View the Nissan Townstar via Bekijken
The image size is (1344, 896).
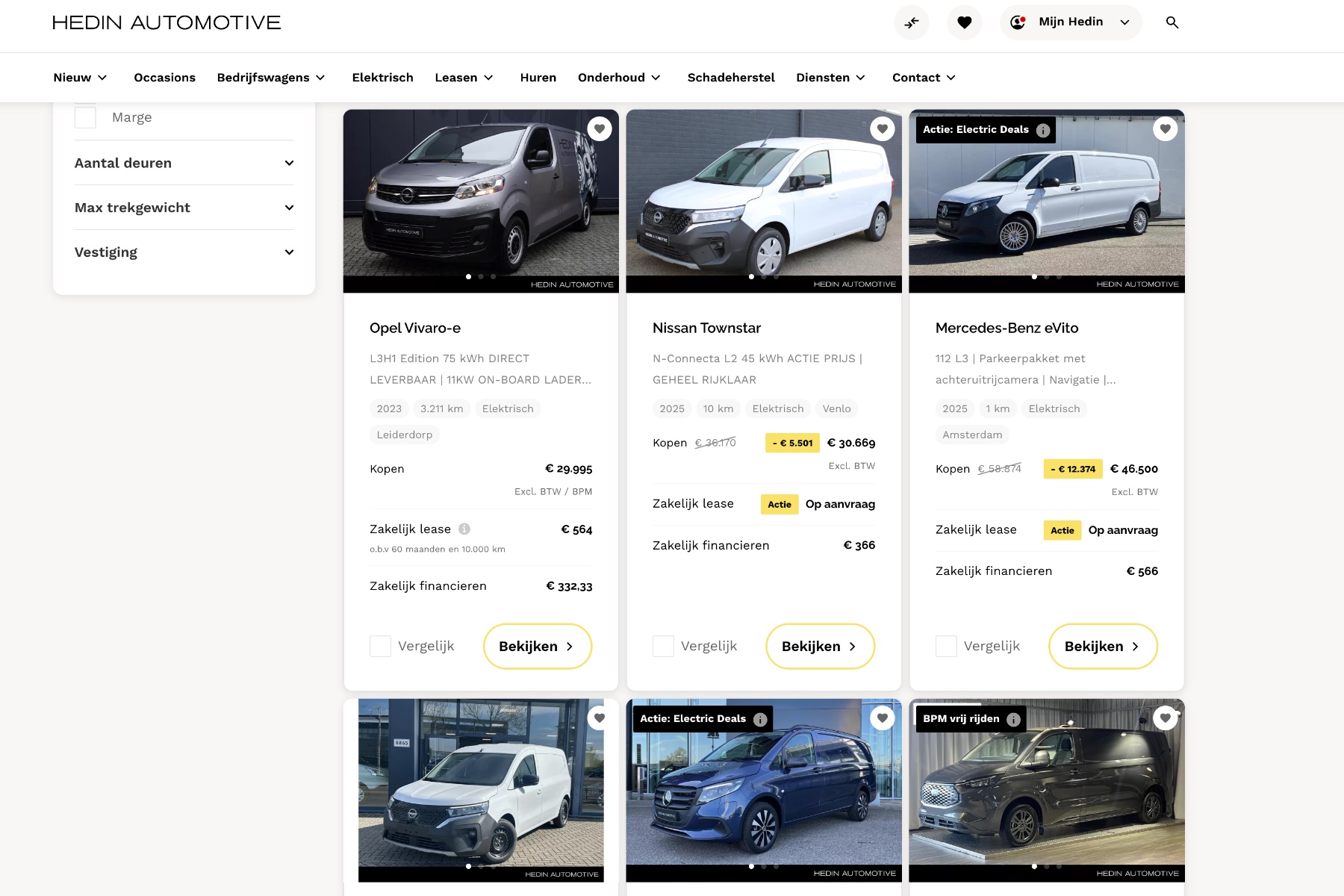(821, 647)
